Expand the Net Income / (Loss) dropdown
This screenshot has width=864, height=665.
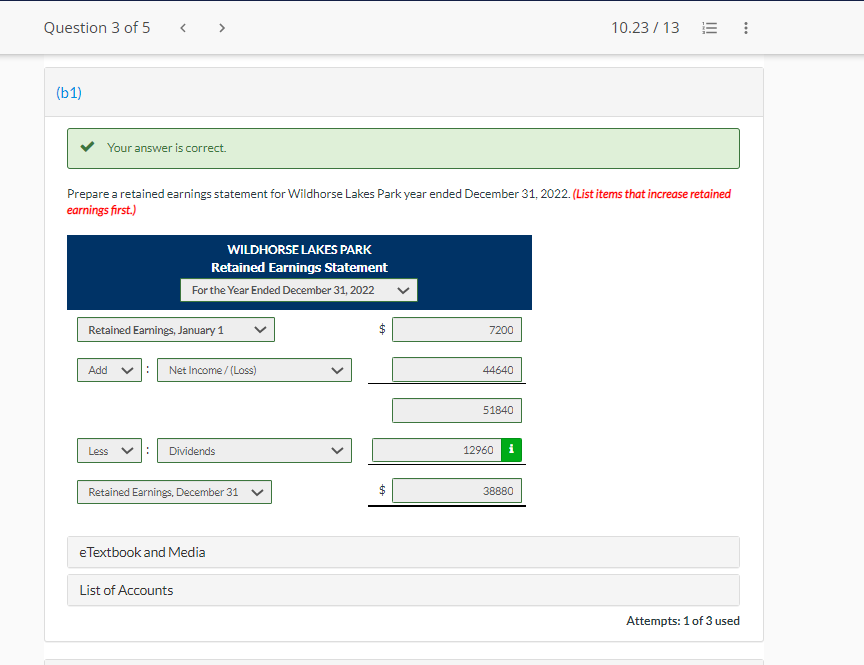pyautogui.click(x=254, y=369)
